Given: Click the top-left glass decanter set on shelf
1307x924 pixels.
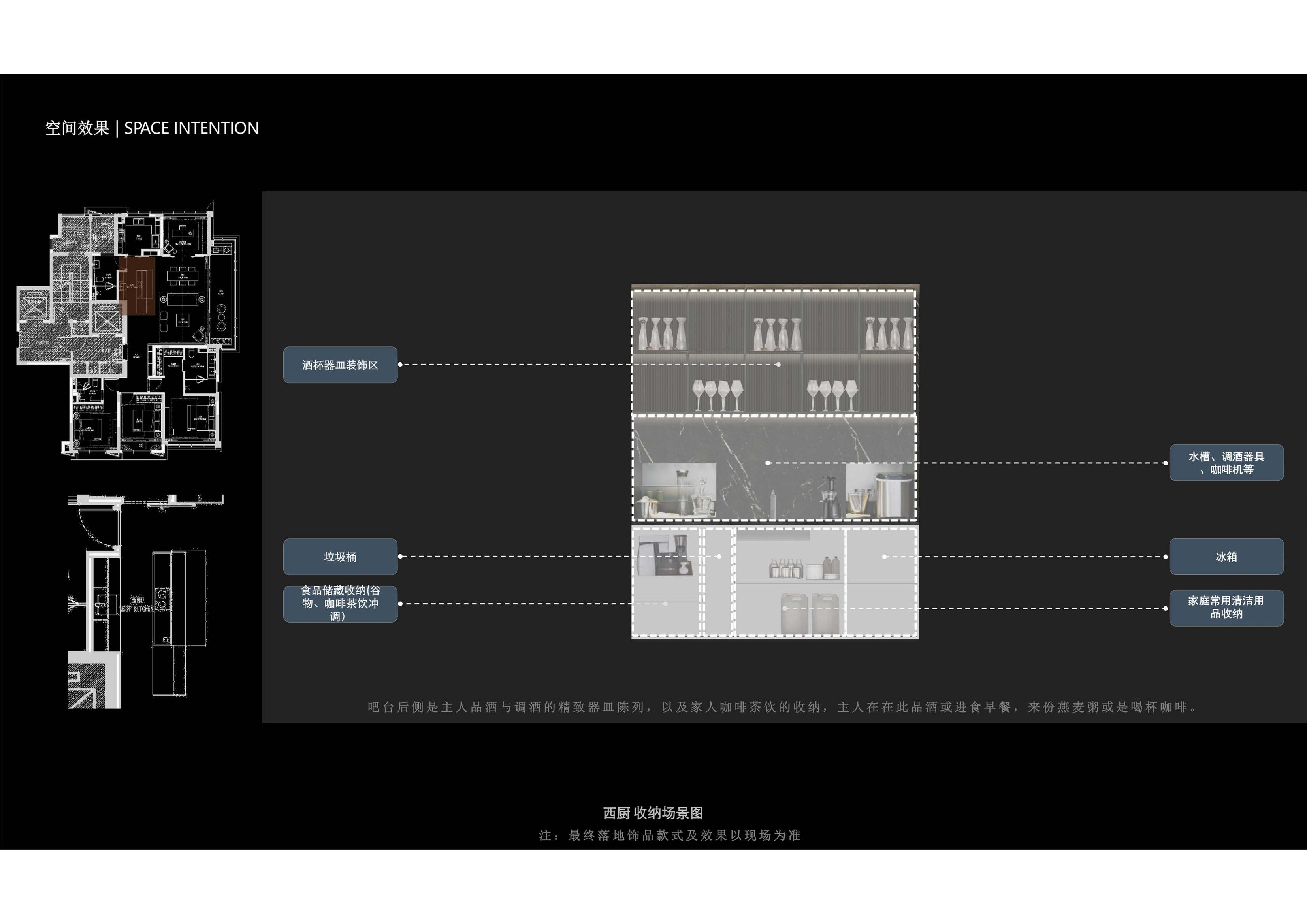Looking at the screenshot, I should pyautogui.click(x=661, y=333).
